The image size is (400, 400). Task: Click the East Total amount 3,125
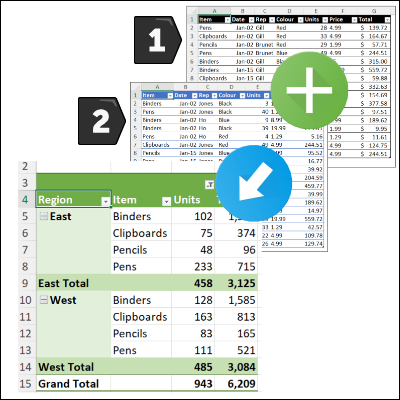pyautogui.click(x=242, y=283)
